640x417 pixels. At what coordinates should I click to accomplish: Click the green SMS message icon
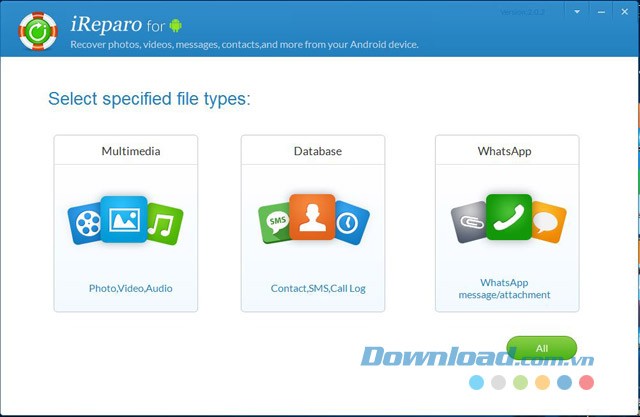click(274, 222)
